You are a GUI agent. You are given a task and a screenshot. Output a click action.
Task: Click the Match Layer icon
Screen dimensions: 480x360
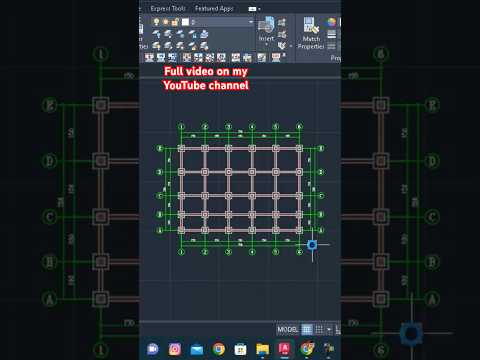pyautogui.click(x=204, y=46)
